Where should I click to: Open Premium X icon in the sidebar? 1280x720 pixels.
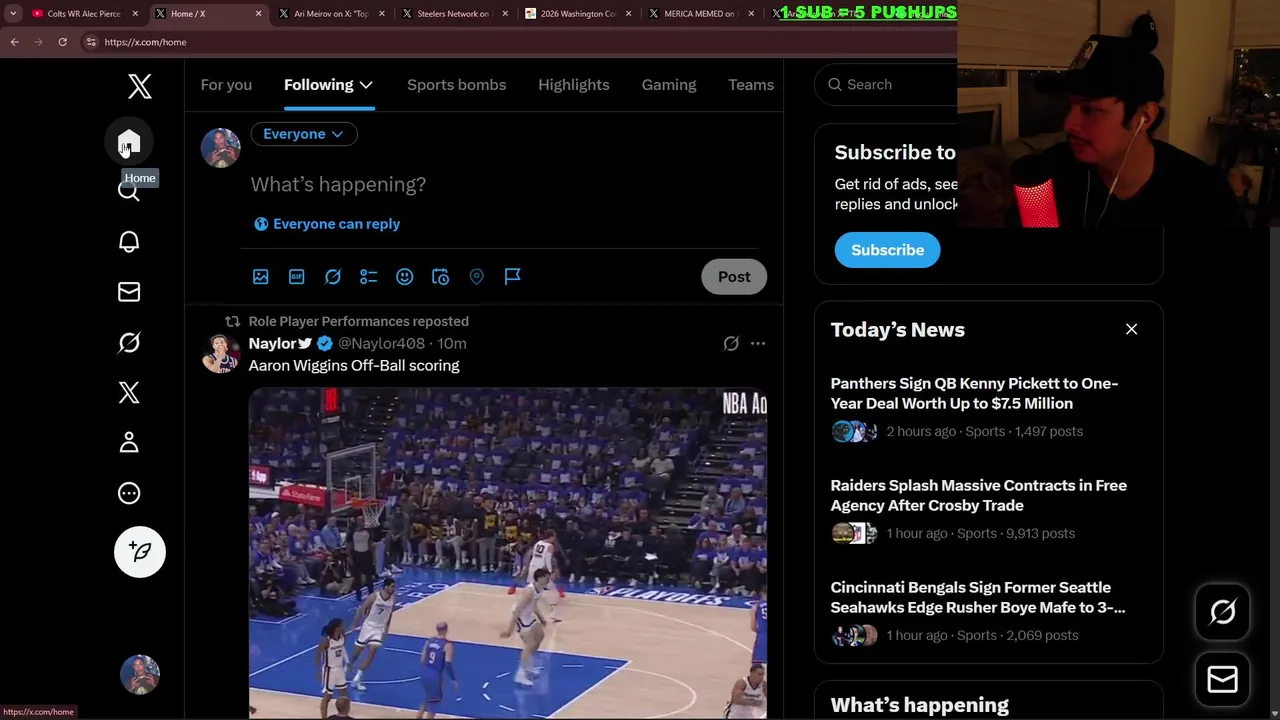(129, 392)
